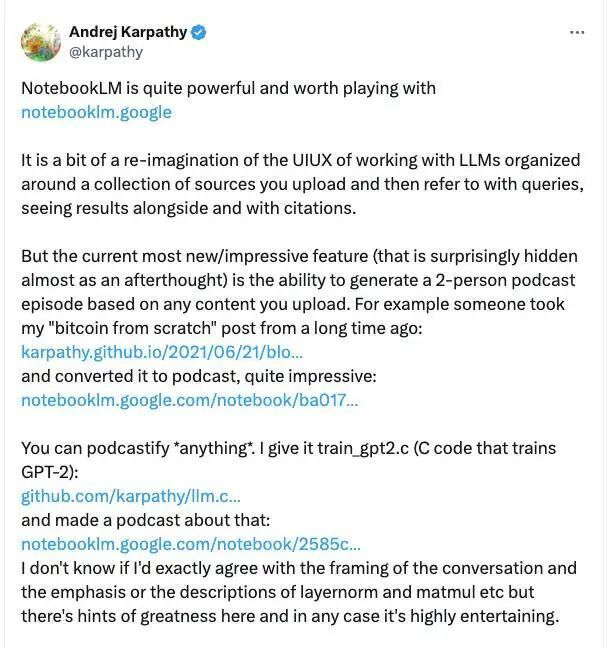Open the more options ellipsis menu

(577, 32)
